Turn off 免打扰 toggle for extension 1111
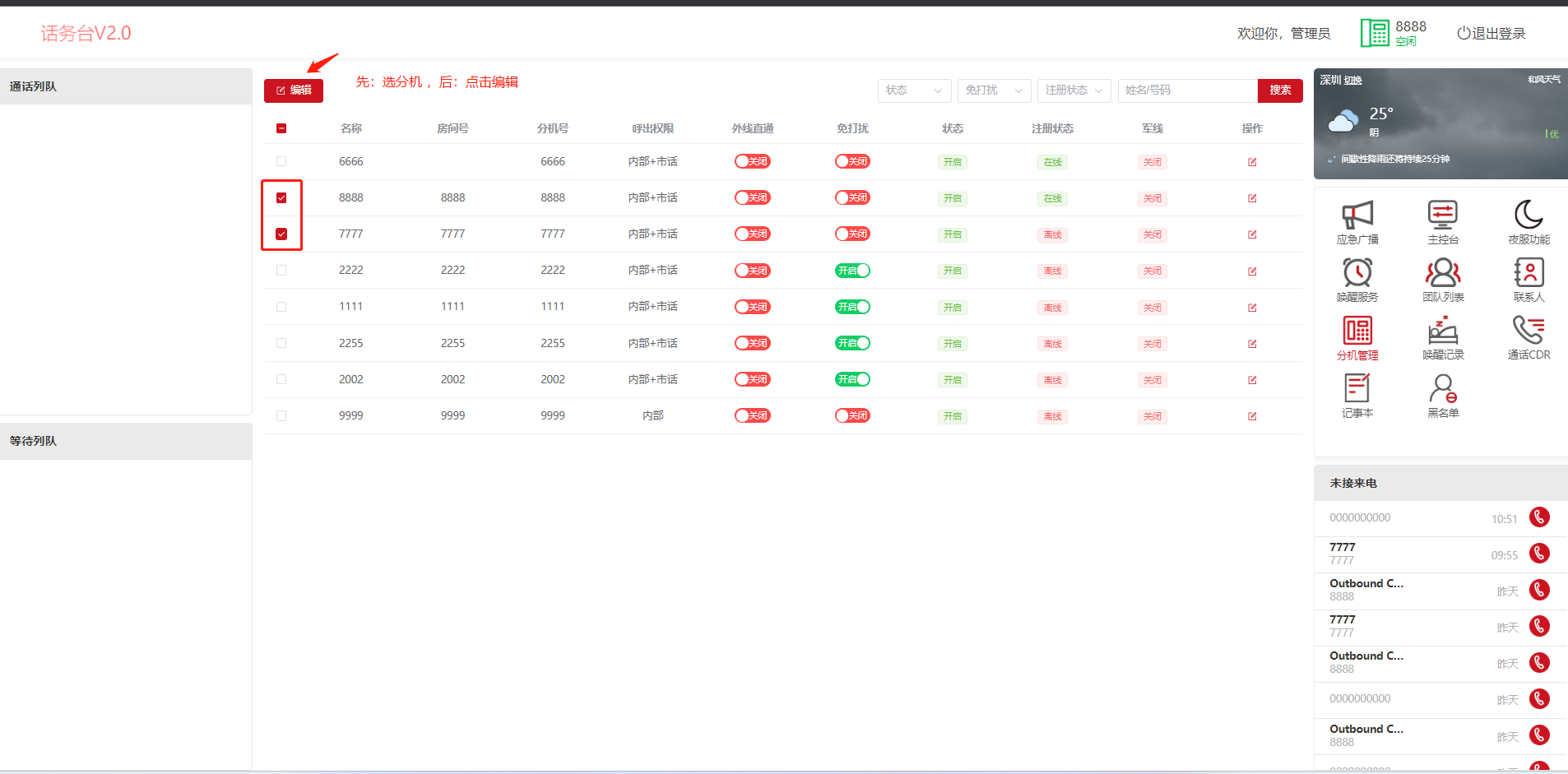This screenshot has height=774, width=1568. 852,307
